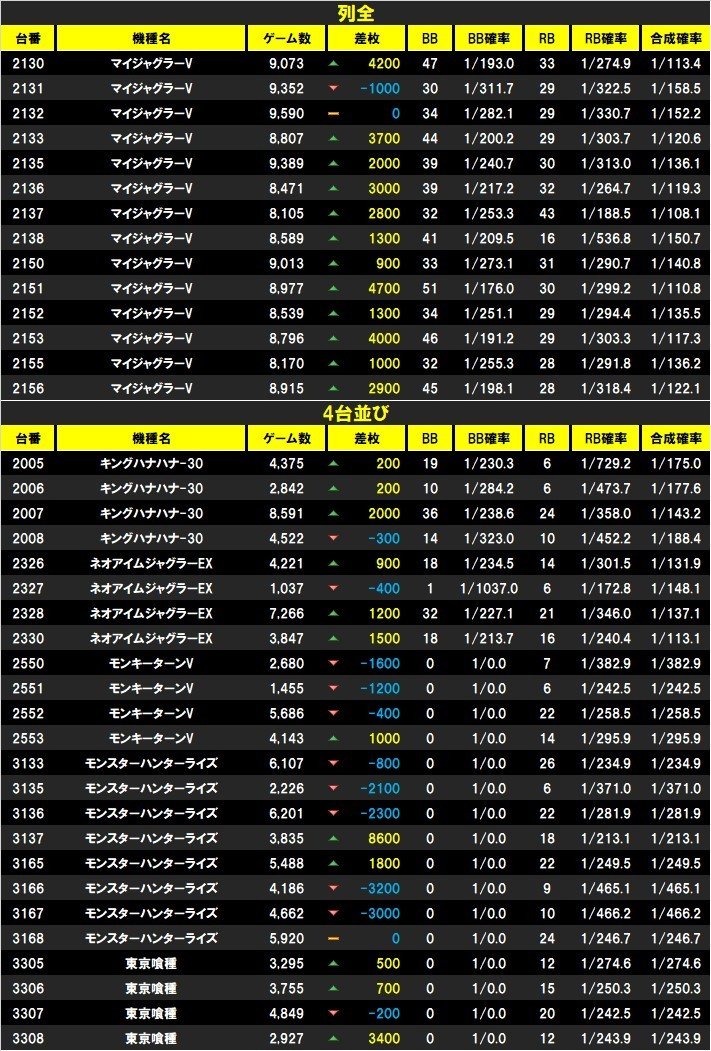Click the 台番 header in the 列全 table
711x1051 pixels.
point(28,38)
